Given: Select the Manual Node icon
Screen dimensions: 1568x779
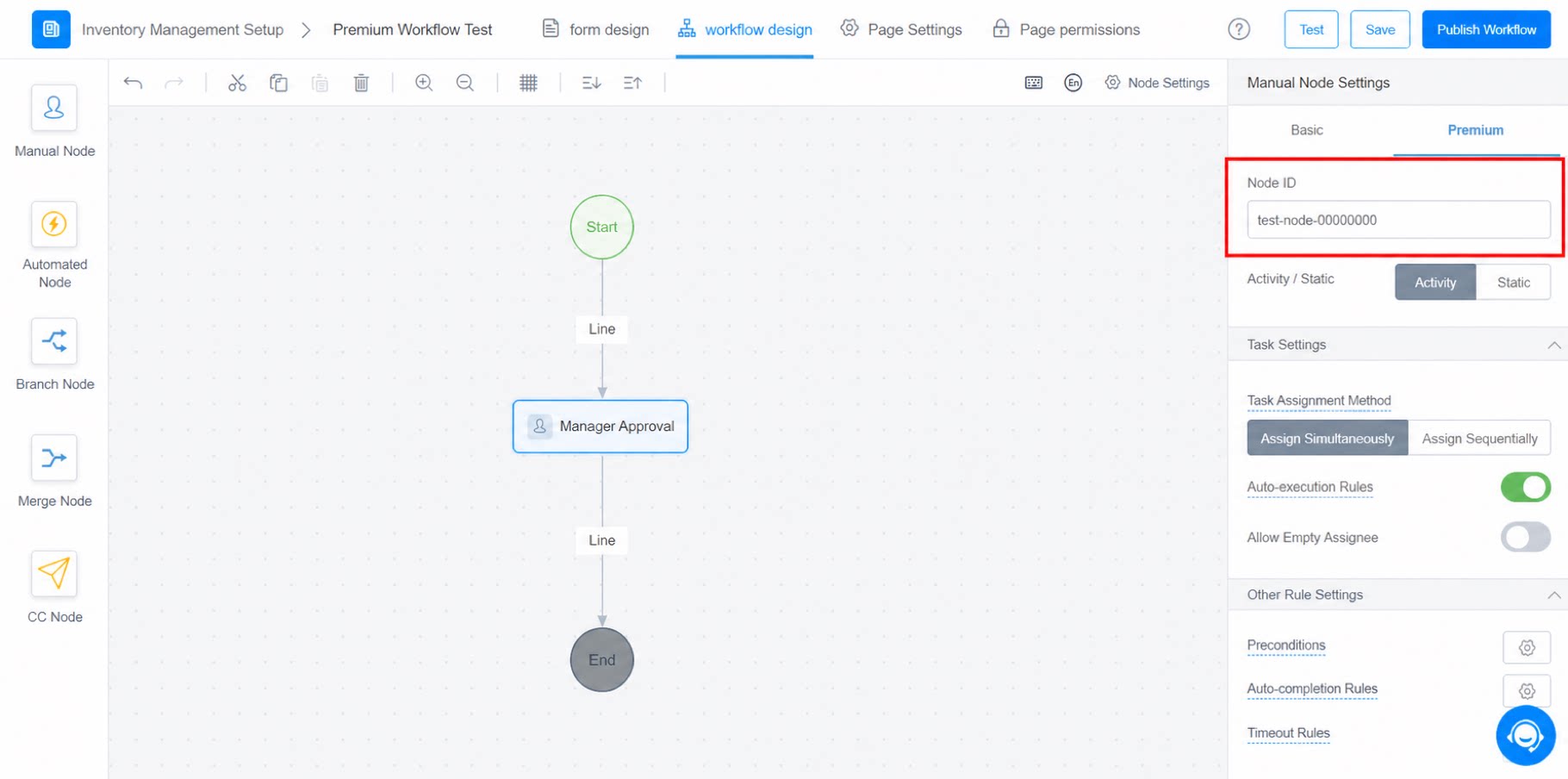Looking at the screenshot, I should click(x=54, y=108).
